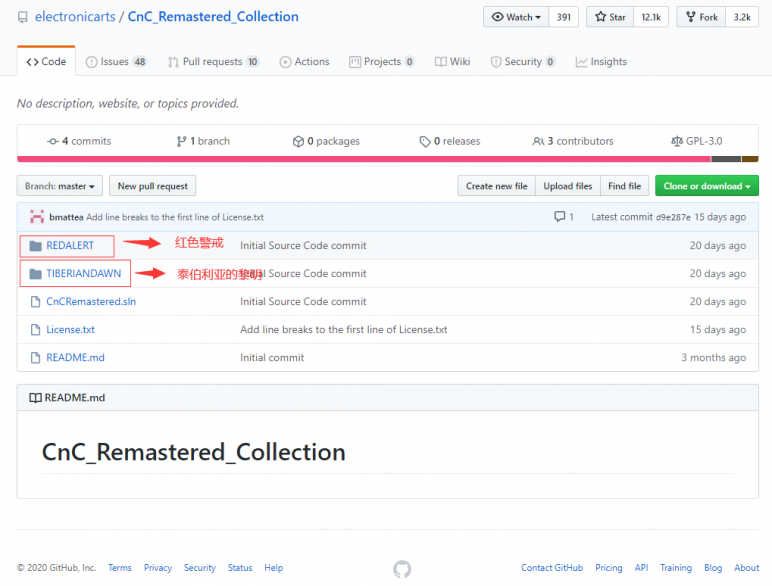View the 12.1k stargazers count

(x=651, y=17)
